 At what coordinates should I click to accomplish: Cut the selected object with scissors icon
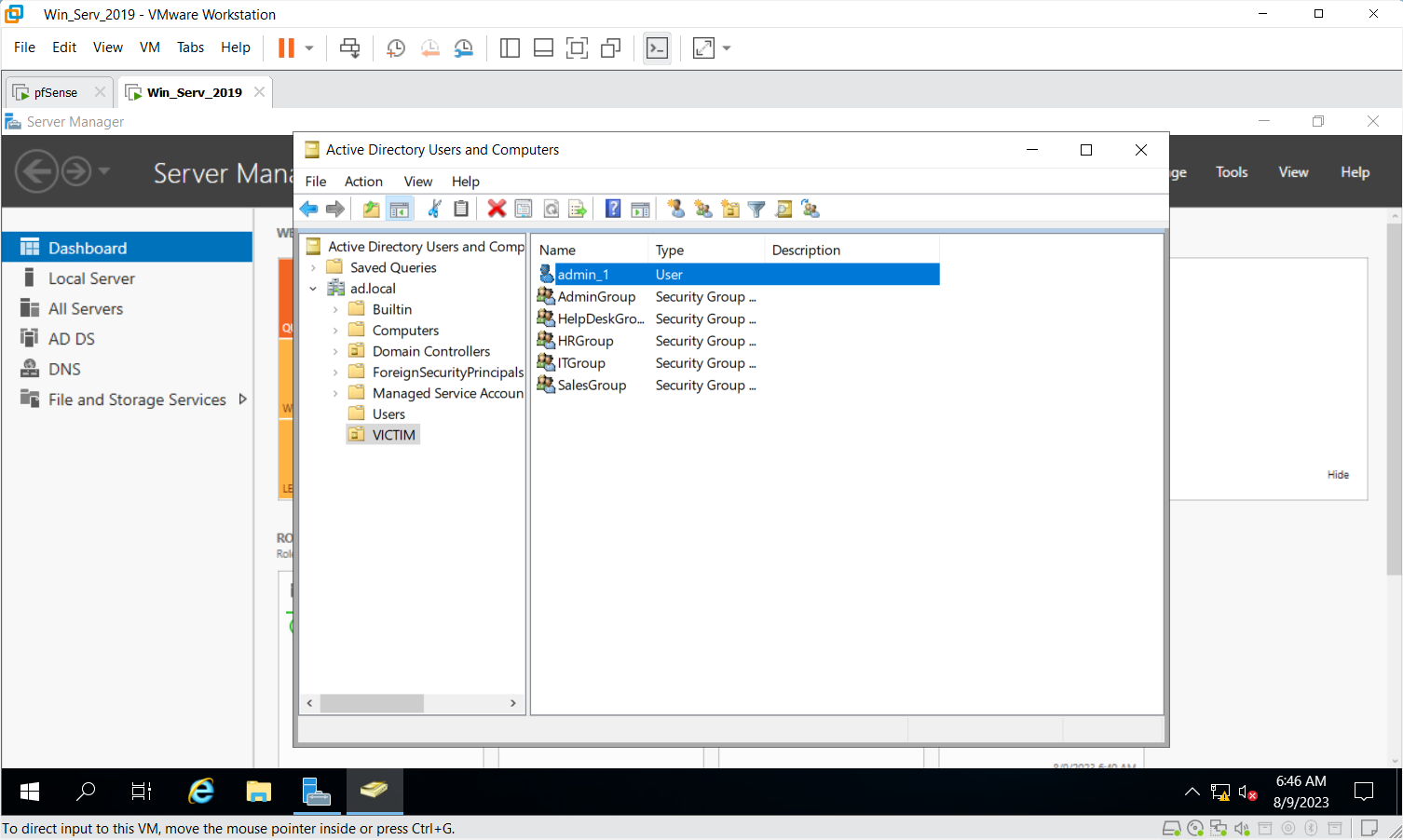(x=434, y=209)
